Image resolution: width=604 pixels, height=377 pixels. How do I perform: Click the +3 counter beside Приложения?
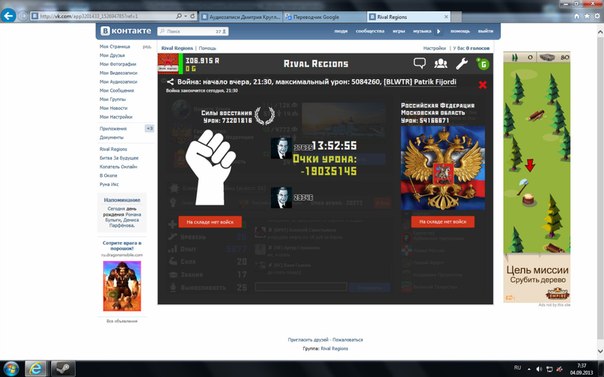coord(149,129)
